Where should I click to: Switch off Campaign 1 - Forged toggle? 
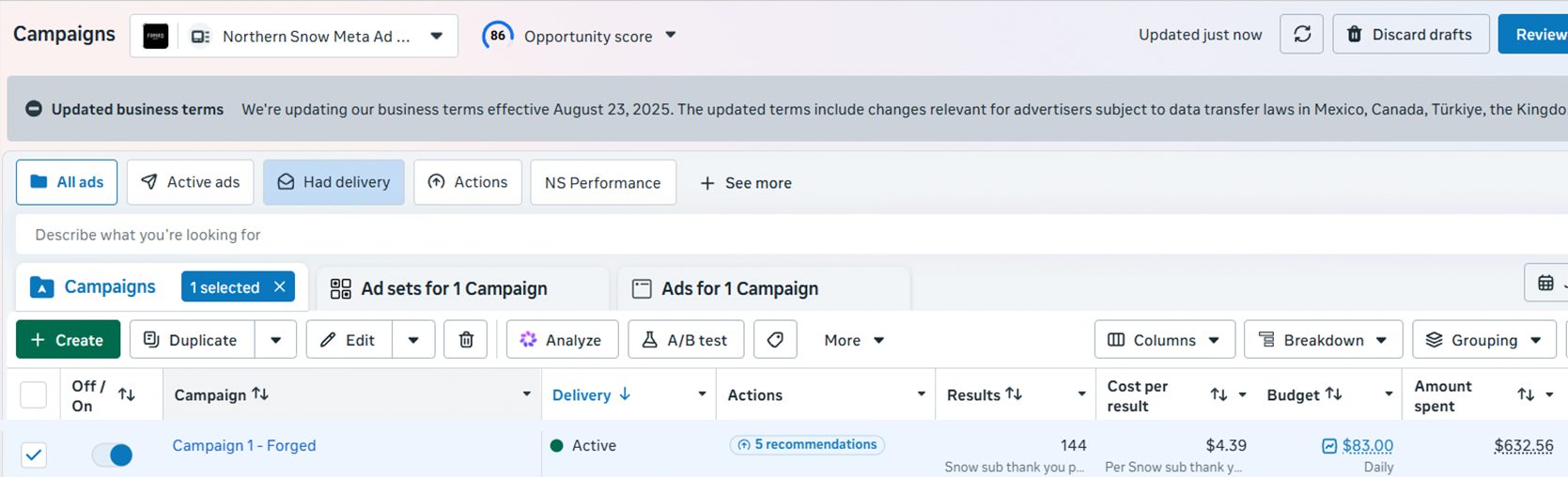[113, 454]
